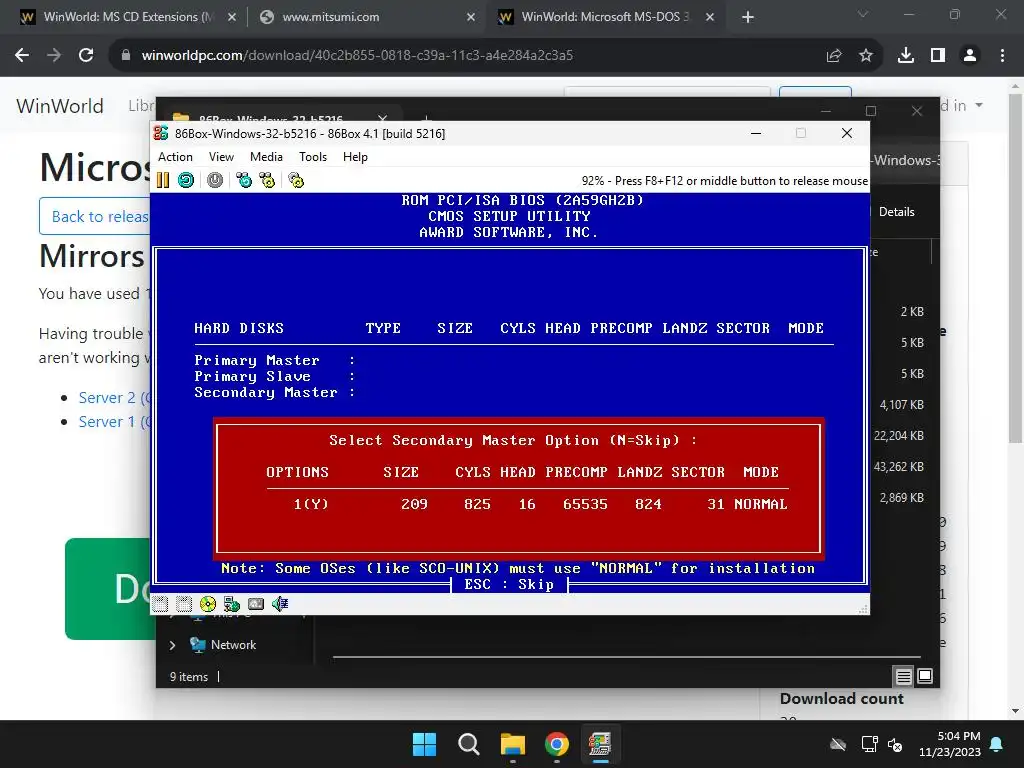The width and height of the screenshot is (1024, 768).
Task: Click the 86Box title bar app icon
Action: coord(161,133)
